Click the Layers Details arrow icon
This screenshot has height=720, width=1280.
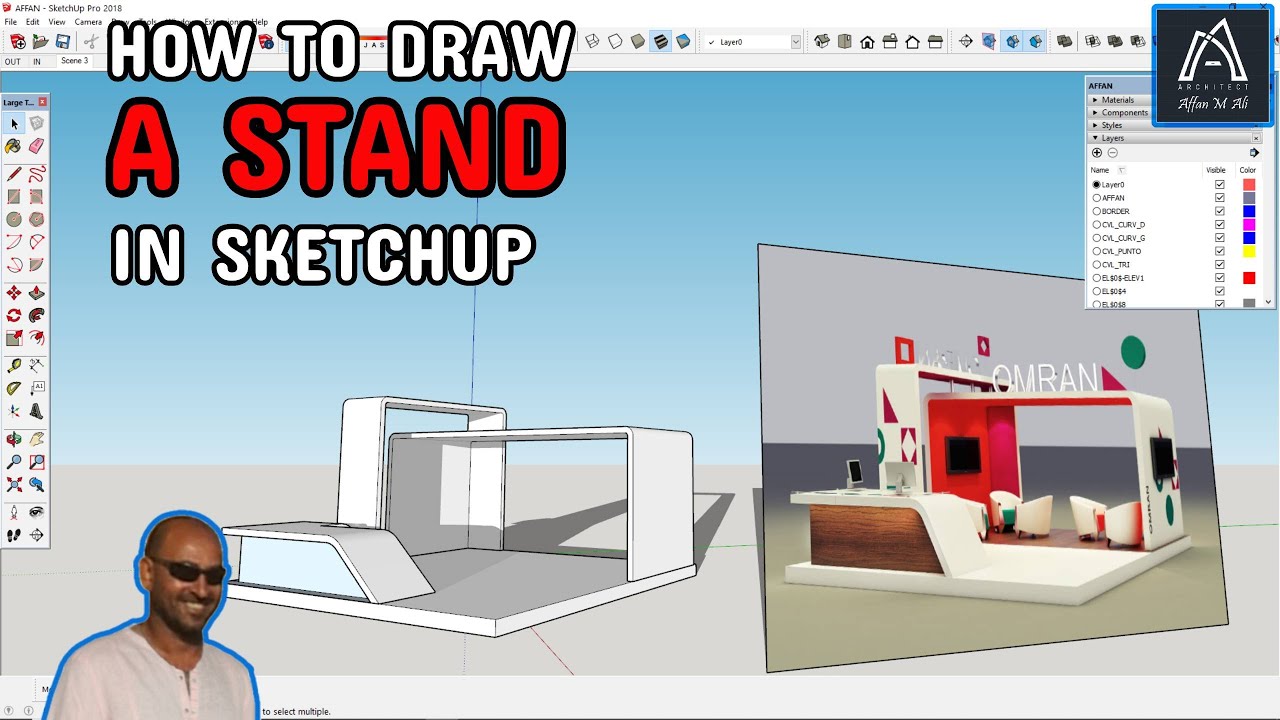click(x=1254, y=153)
